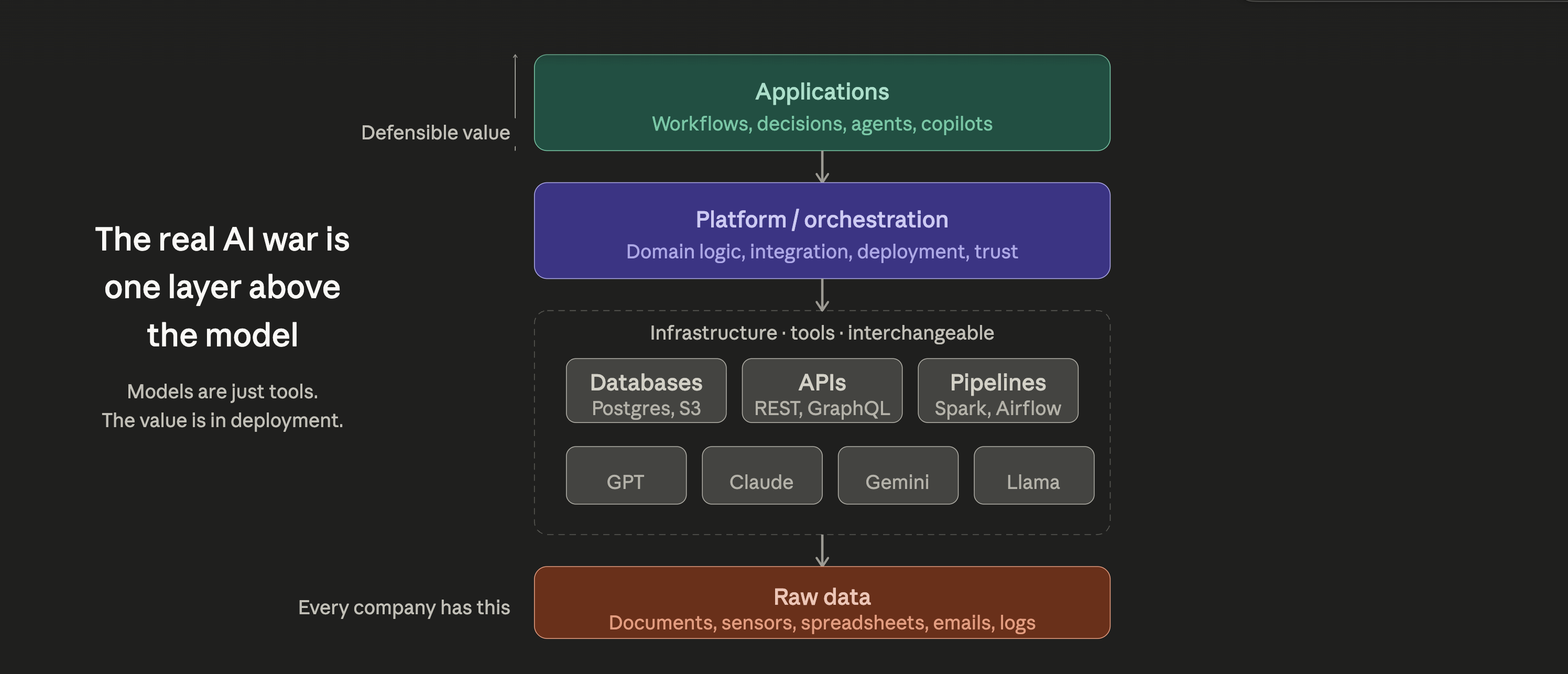Click the "Defensible value" label
The height and width of the screenshot is (674, 1568).
pyautogui.click(x=435, y=133)
